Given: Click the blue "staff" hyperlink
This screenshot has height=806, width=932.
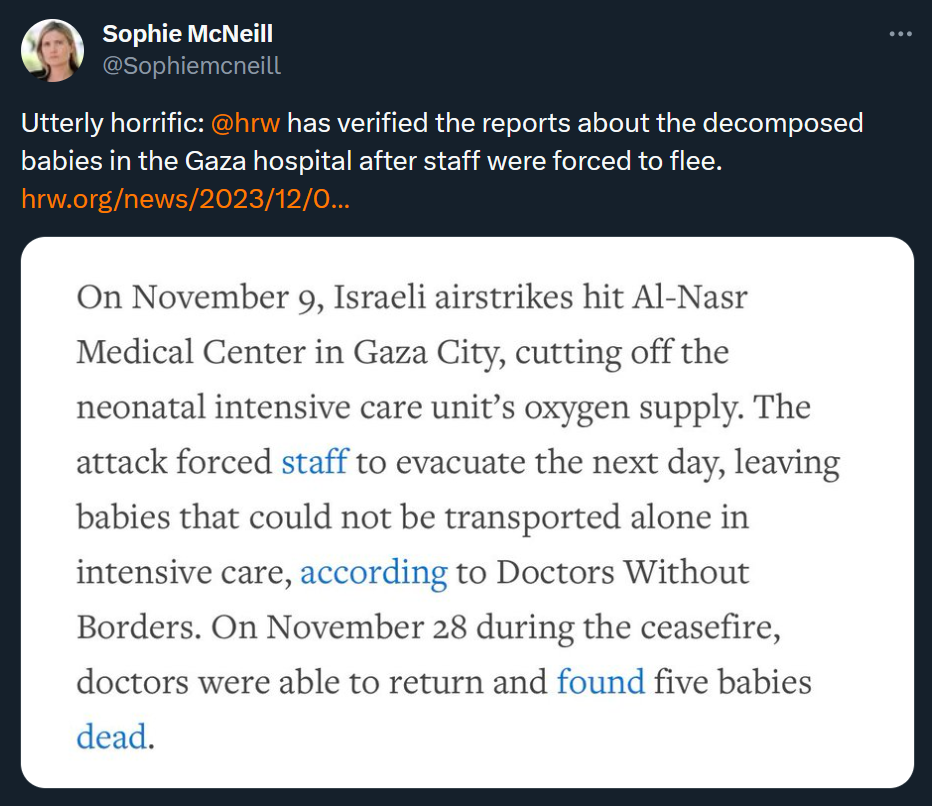Looking at the screenshot, I should pyautogui.click(x=314, y=462).
